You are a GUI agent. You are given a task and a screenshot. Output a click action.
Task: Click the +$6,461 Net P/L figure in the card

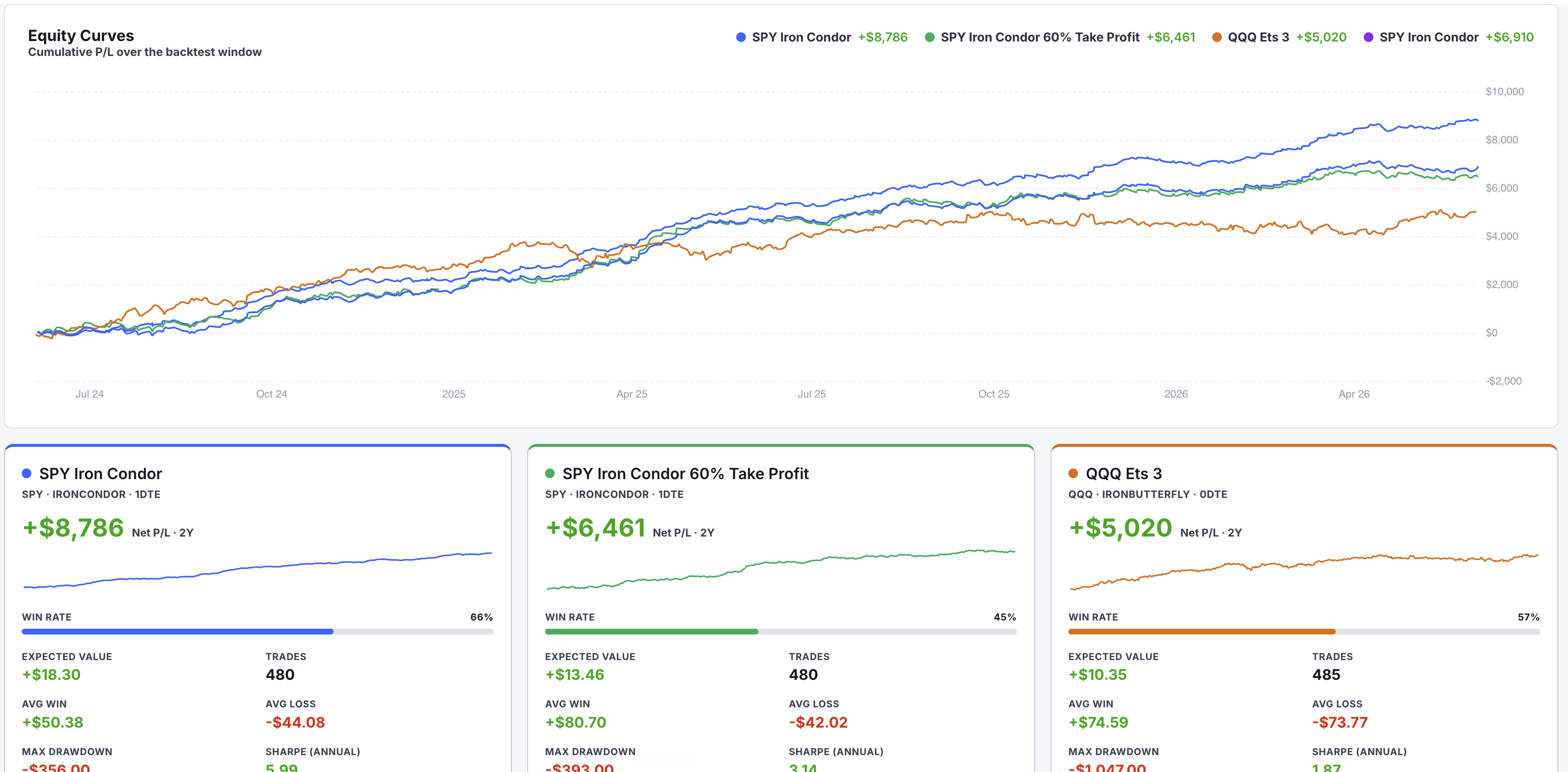click(595, 528)
